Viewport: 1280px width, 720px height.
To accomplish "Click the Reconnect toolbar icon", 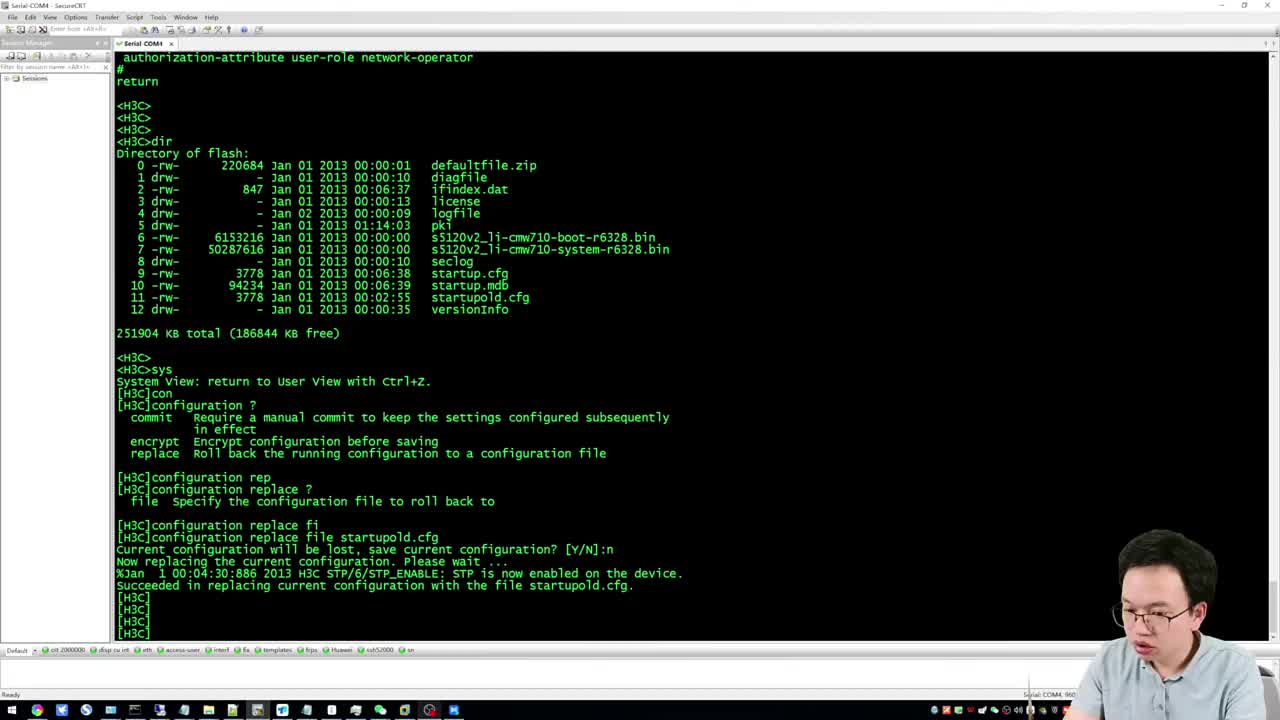I will coord(32,29).
